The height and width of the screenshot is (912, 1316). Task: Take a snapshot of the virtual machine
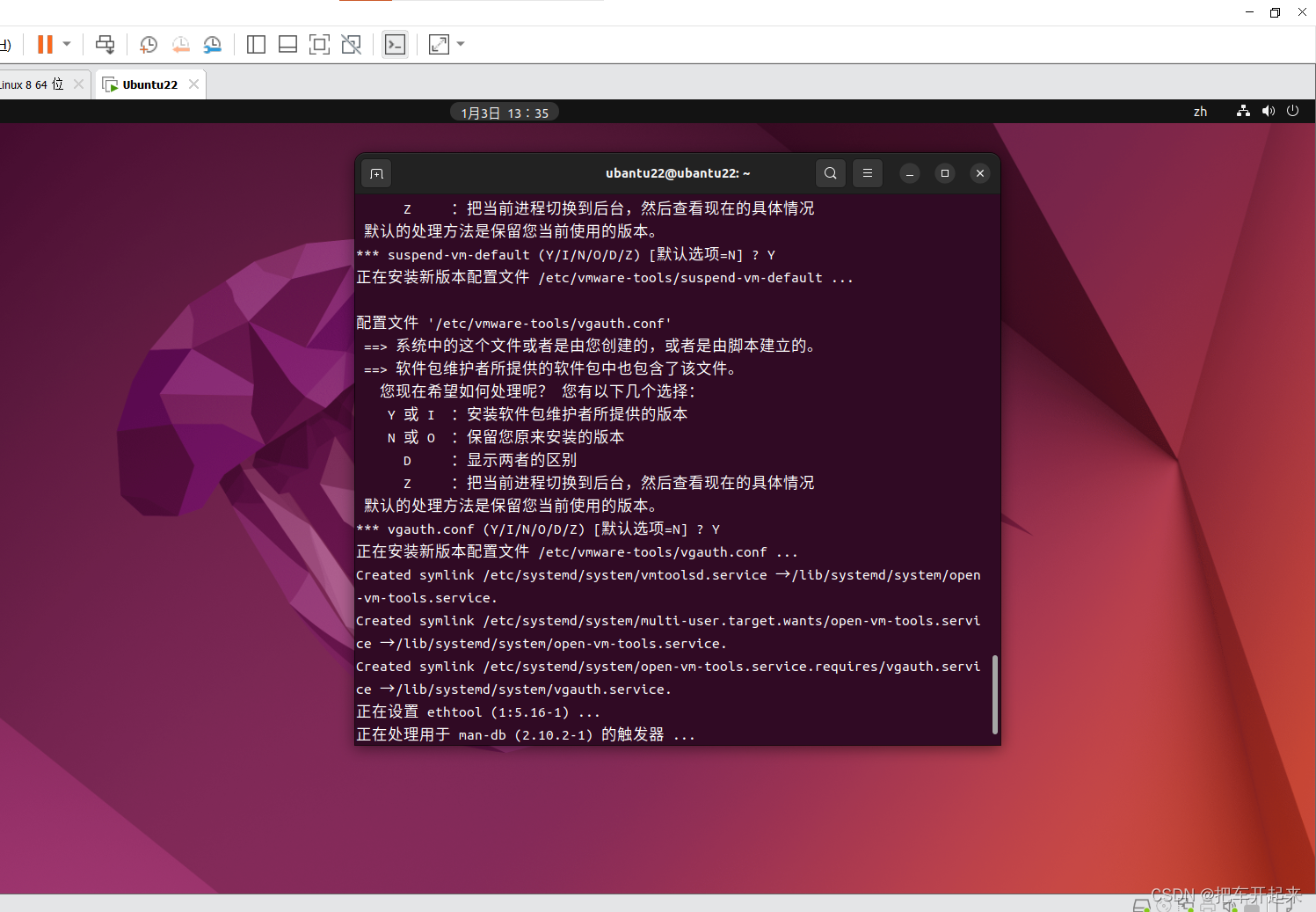(148, 44)
